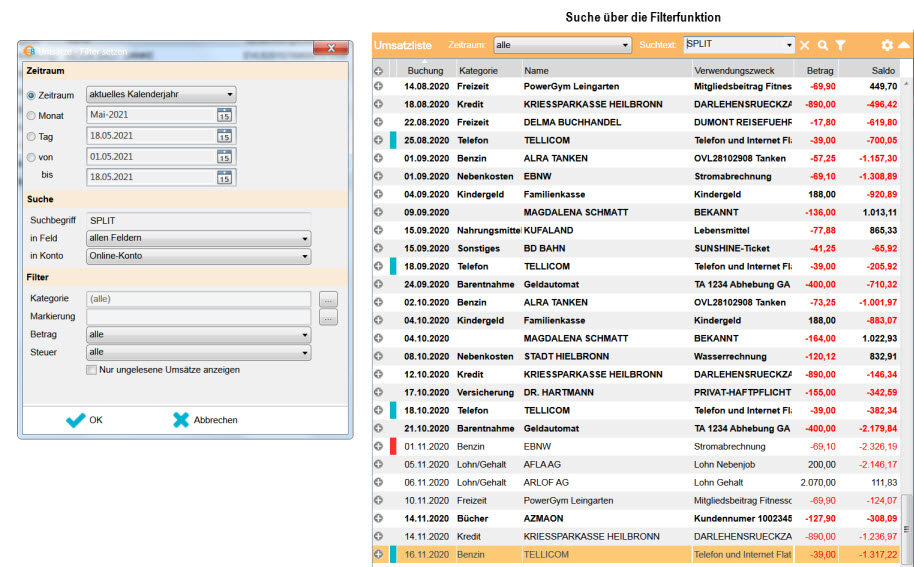Viewport: 914px width, 567px height.
Task: Open Betrag filter dropdown
Action: [198, 335]
